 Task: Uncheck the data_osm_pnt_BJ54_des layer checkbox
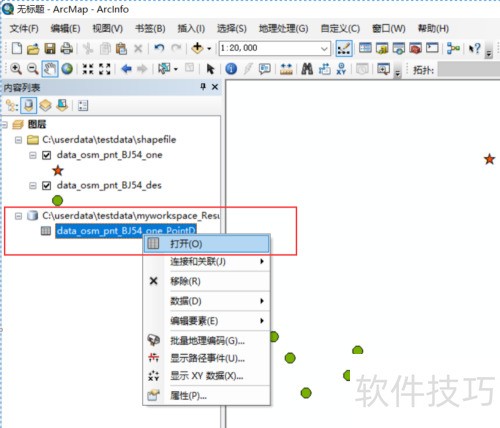tap(46, 185)
